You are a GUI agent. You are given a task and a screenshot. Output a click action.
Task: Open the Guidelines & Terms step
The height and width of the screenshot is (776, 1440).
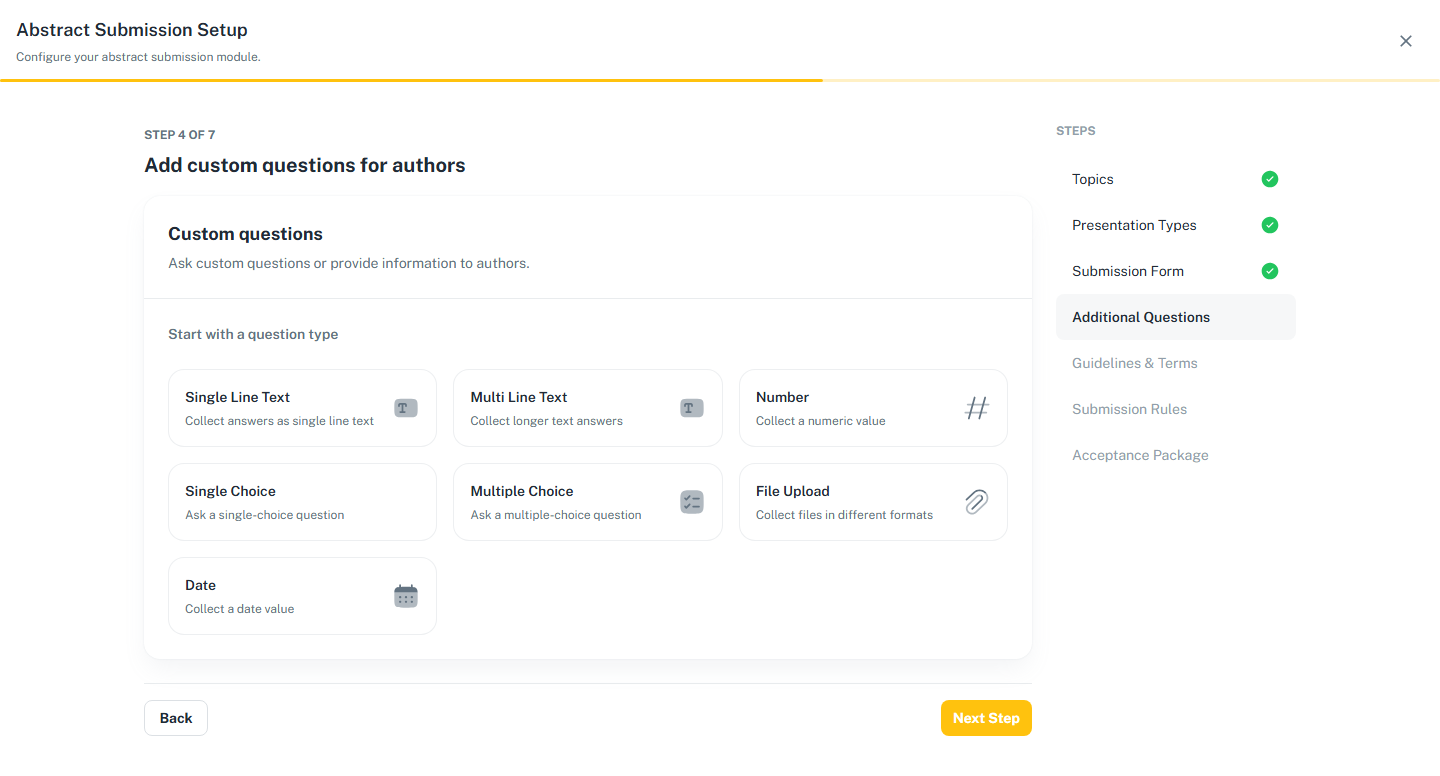pyautogui.click(x=1176, y=363)
